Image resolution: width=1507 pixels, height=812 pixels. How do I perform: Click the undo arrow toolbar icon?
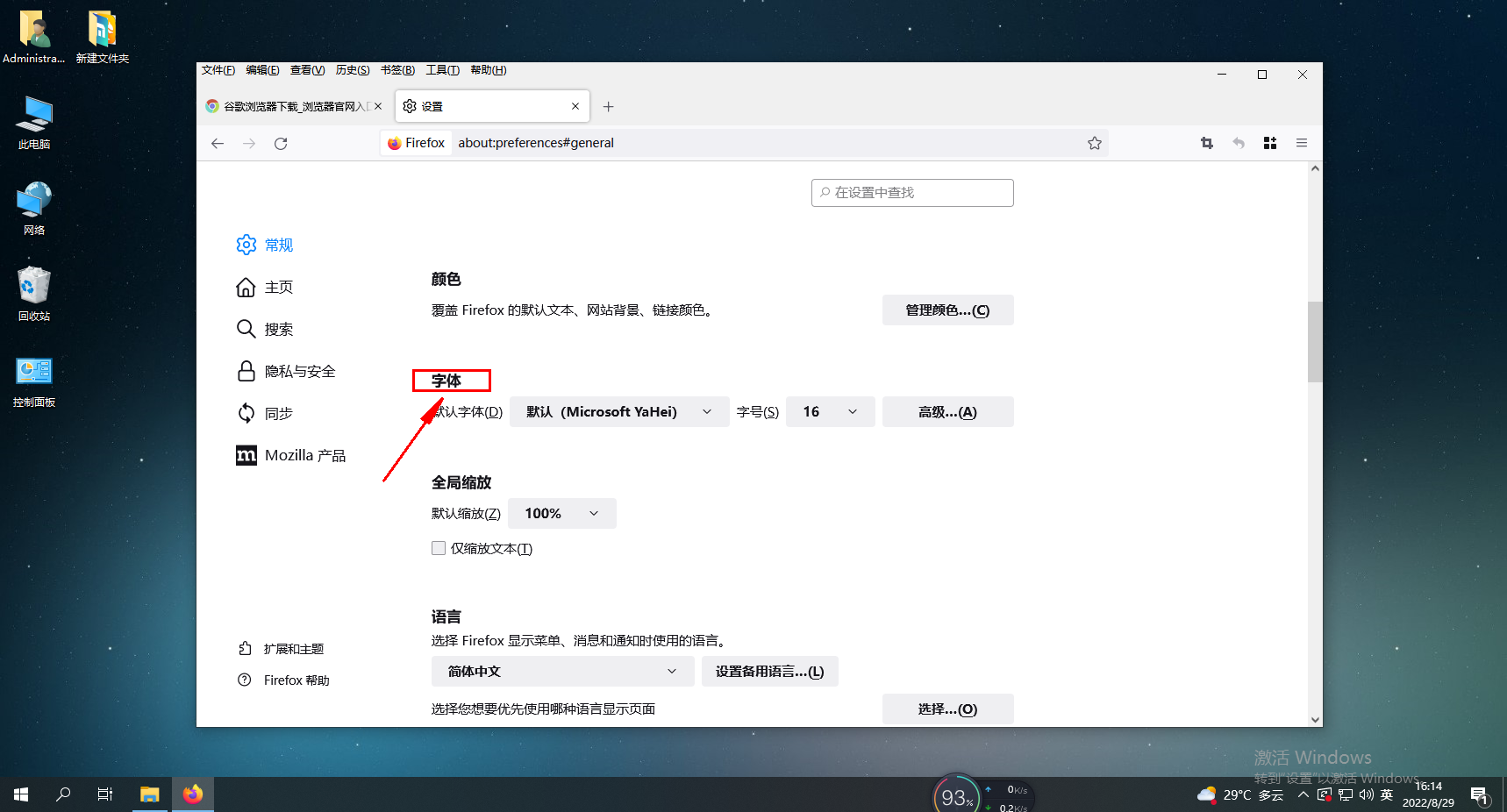[1239, 143]
